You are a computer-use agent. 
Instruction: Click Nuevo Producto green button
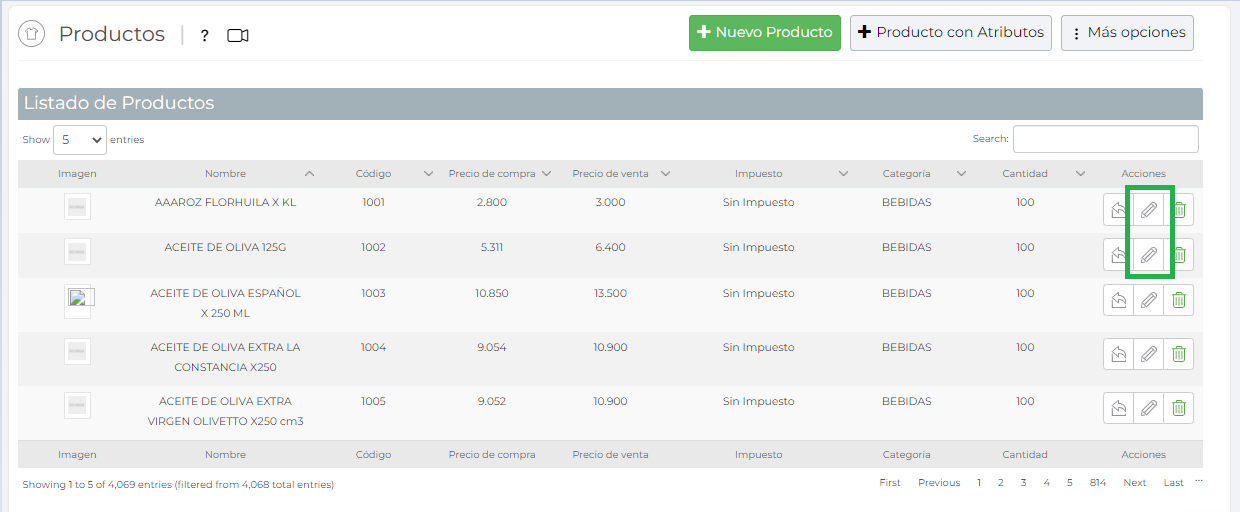[765, 32]
